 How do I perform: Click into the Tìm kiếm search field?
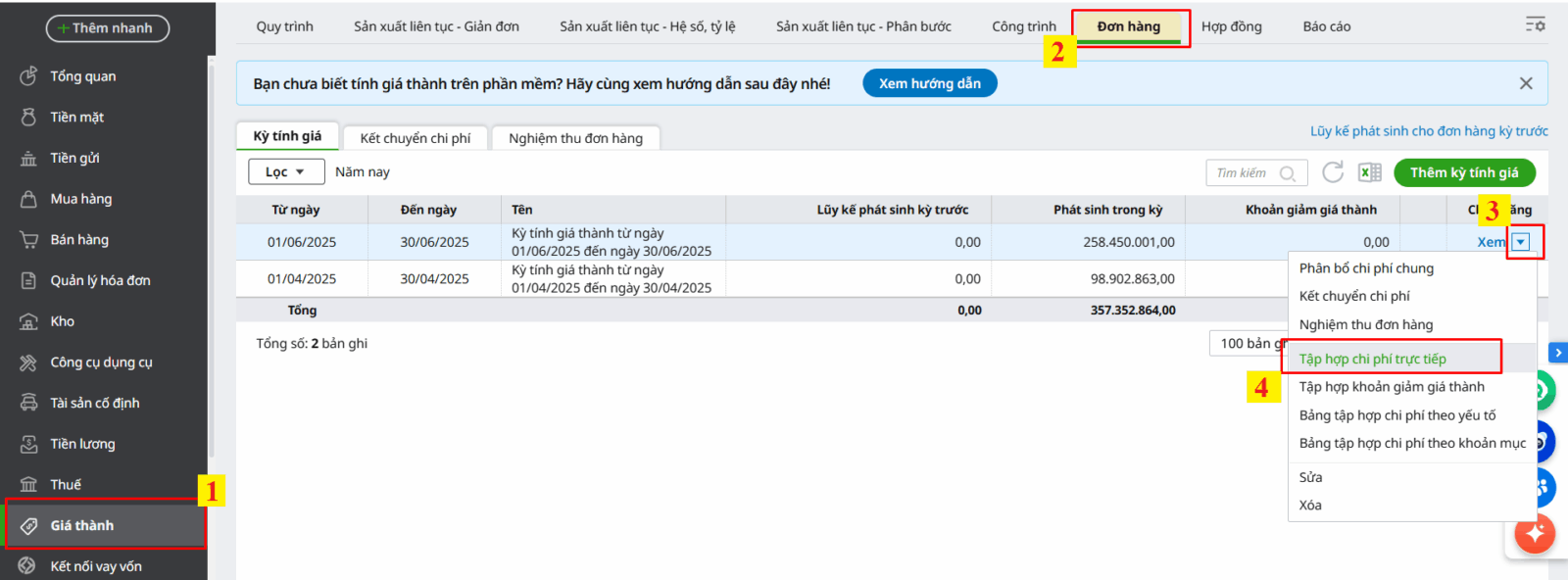tap(1245, 173)
